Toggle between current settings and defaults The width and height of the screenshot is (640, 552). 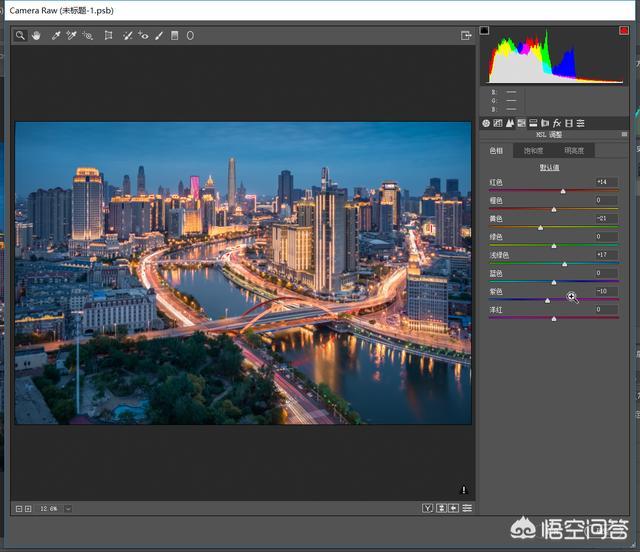pyautogui.click(x=467, y=508)
